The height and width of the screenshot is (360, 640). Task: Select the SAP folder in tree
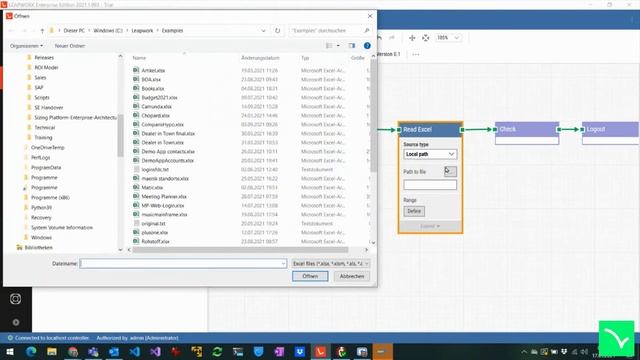[x=39, y=87]
